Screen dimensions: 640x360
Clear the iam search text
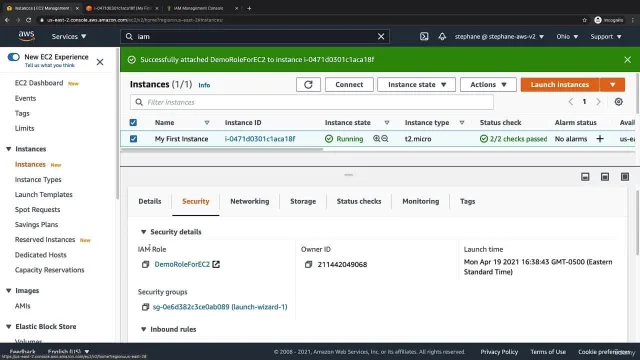[381, 36]
